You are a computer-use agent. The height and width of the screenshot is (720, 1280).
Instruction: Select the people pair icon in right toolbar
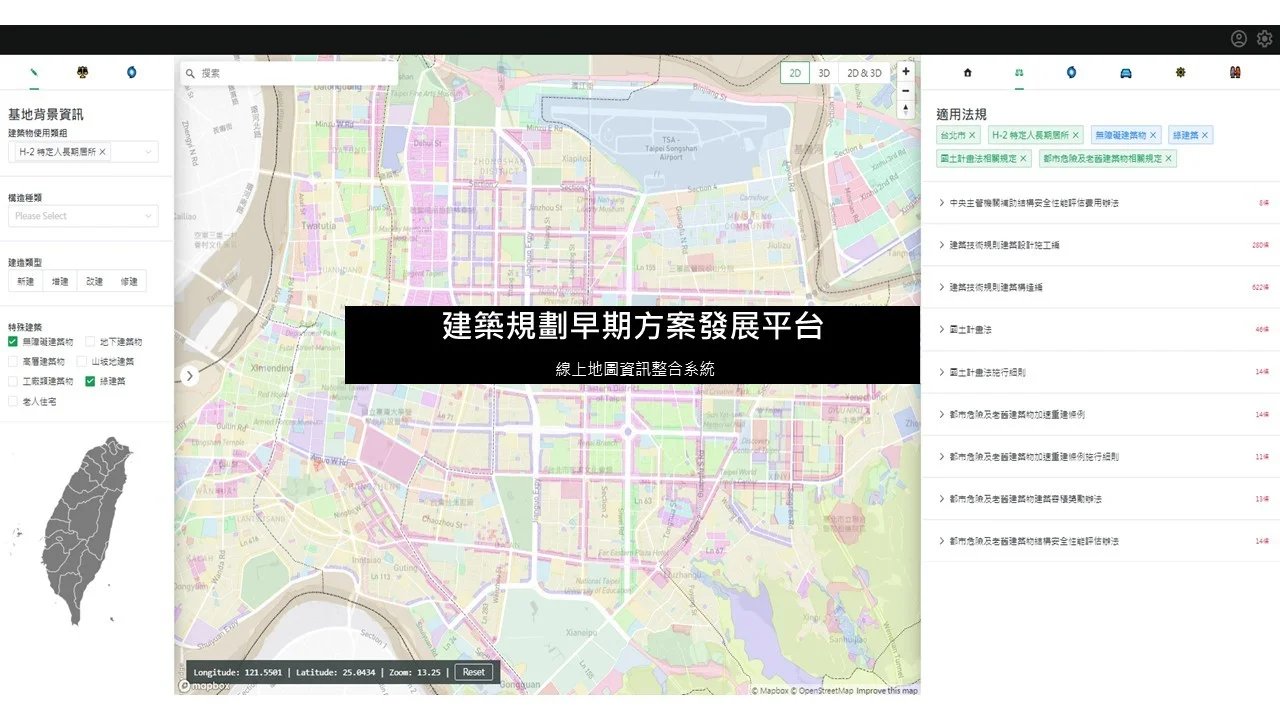1235,72
